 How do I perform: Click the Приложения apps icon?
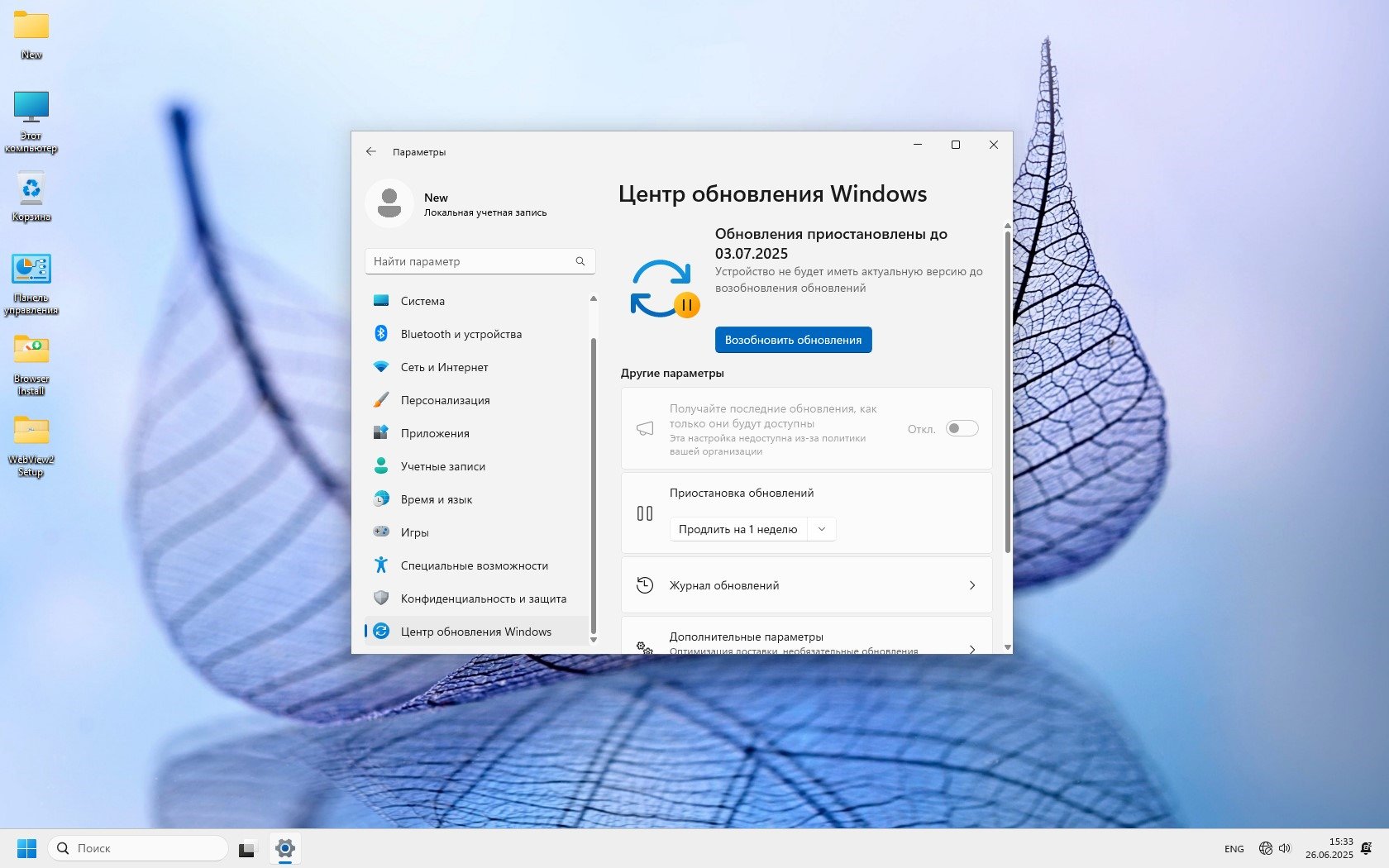coord(381,432)
